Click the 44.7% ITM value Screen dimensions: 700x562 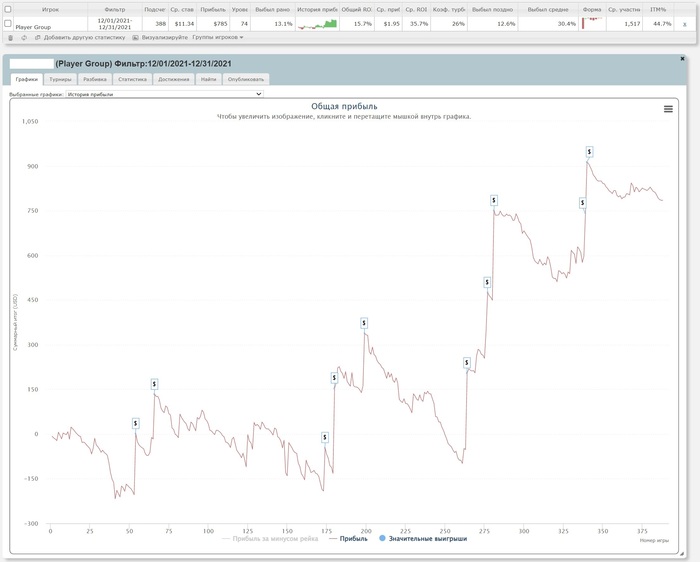[x=662, y=24]
